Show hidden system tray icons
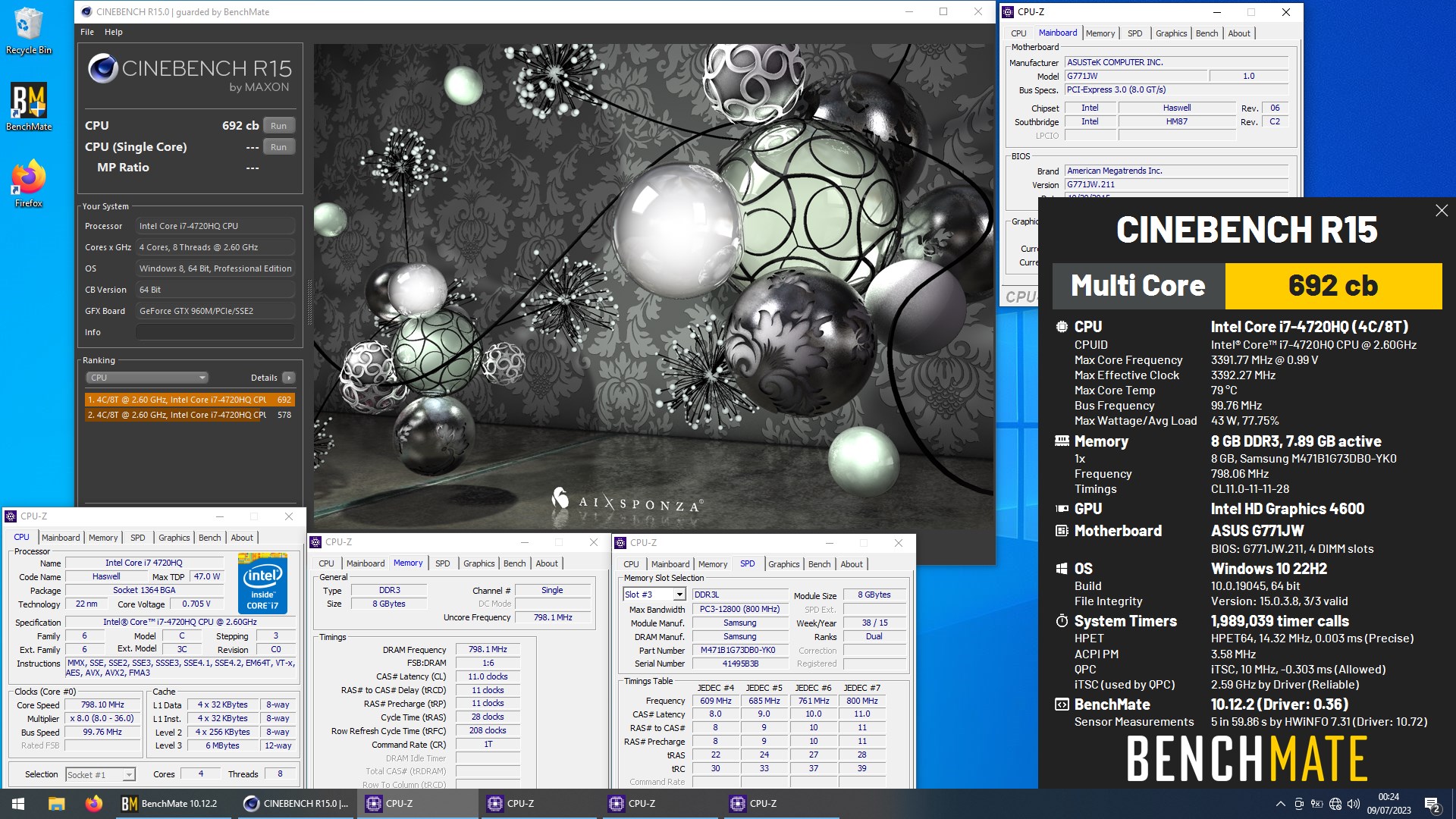 click(1280, 804)
